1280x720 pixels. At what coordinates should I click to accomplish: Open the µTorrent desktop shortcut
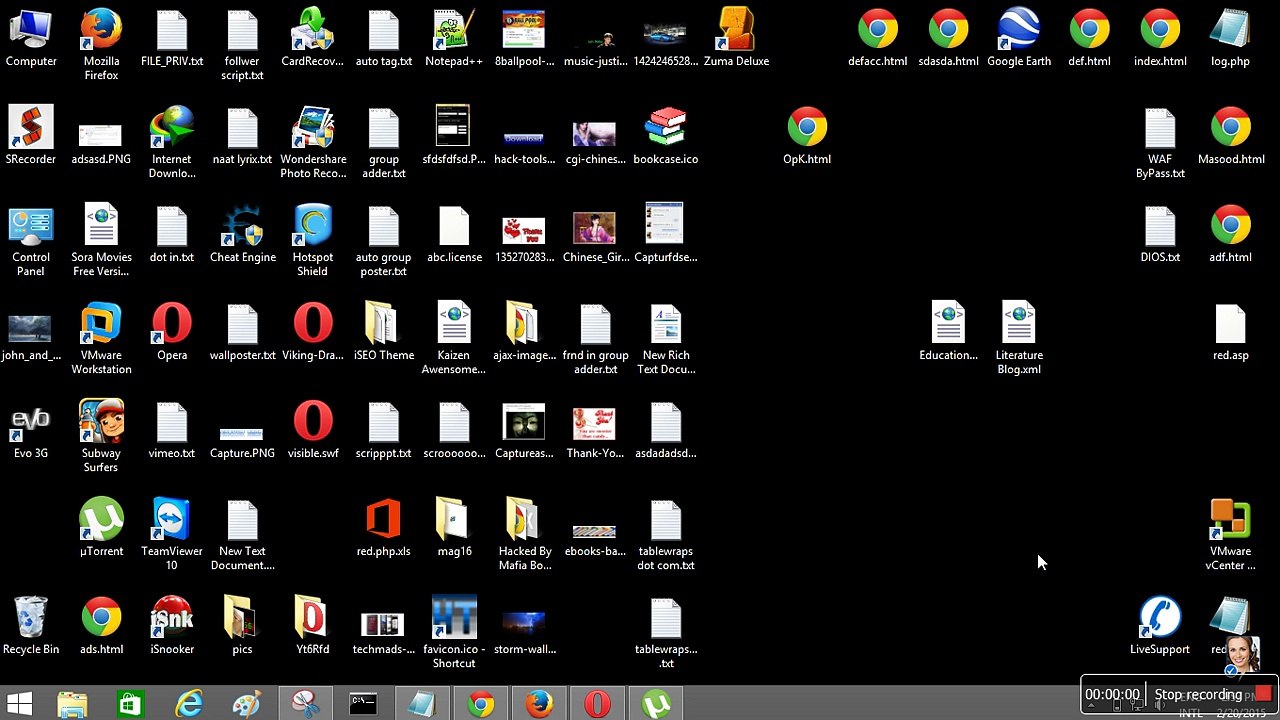coord(101,522)
